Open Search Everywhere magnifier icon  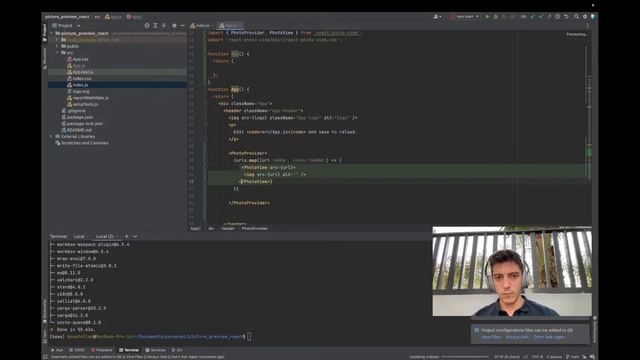tap(576, 17)
